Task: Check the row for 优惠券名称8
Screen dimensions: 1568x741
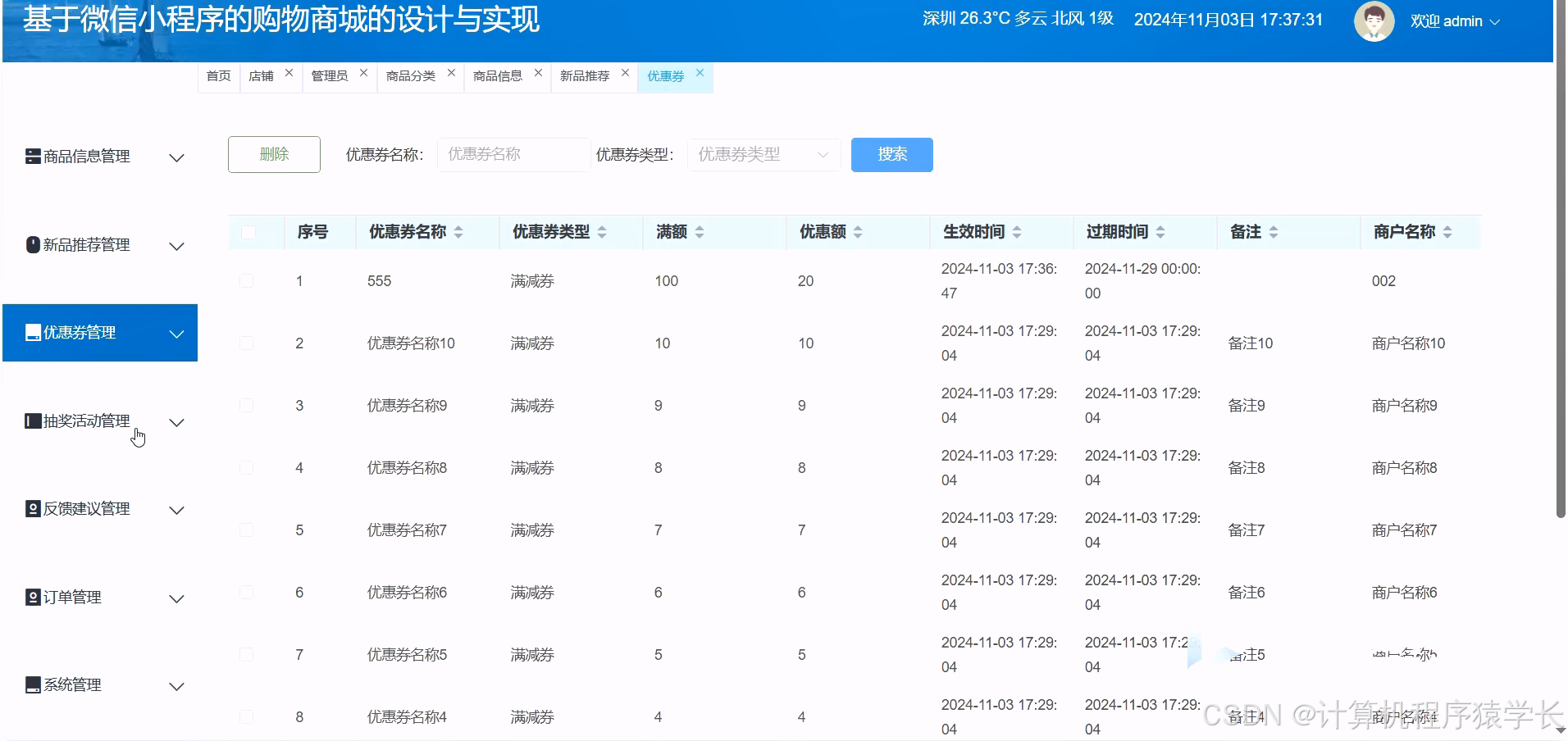Action: (246, 468)
